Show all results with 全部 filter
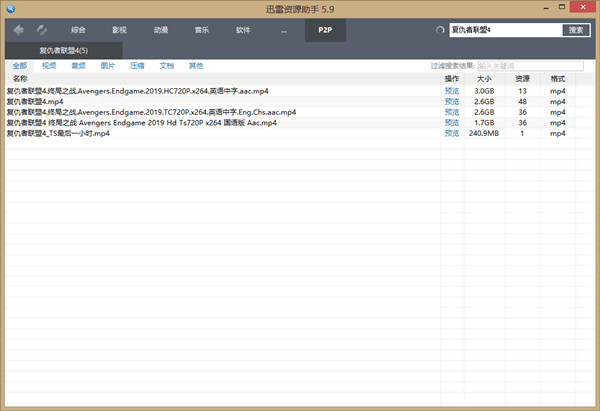 coord(20,66)
